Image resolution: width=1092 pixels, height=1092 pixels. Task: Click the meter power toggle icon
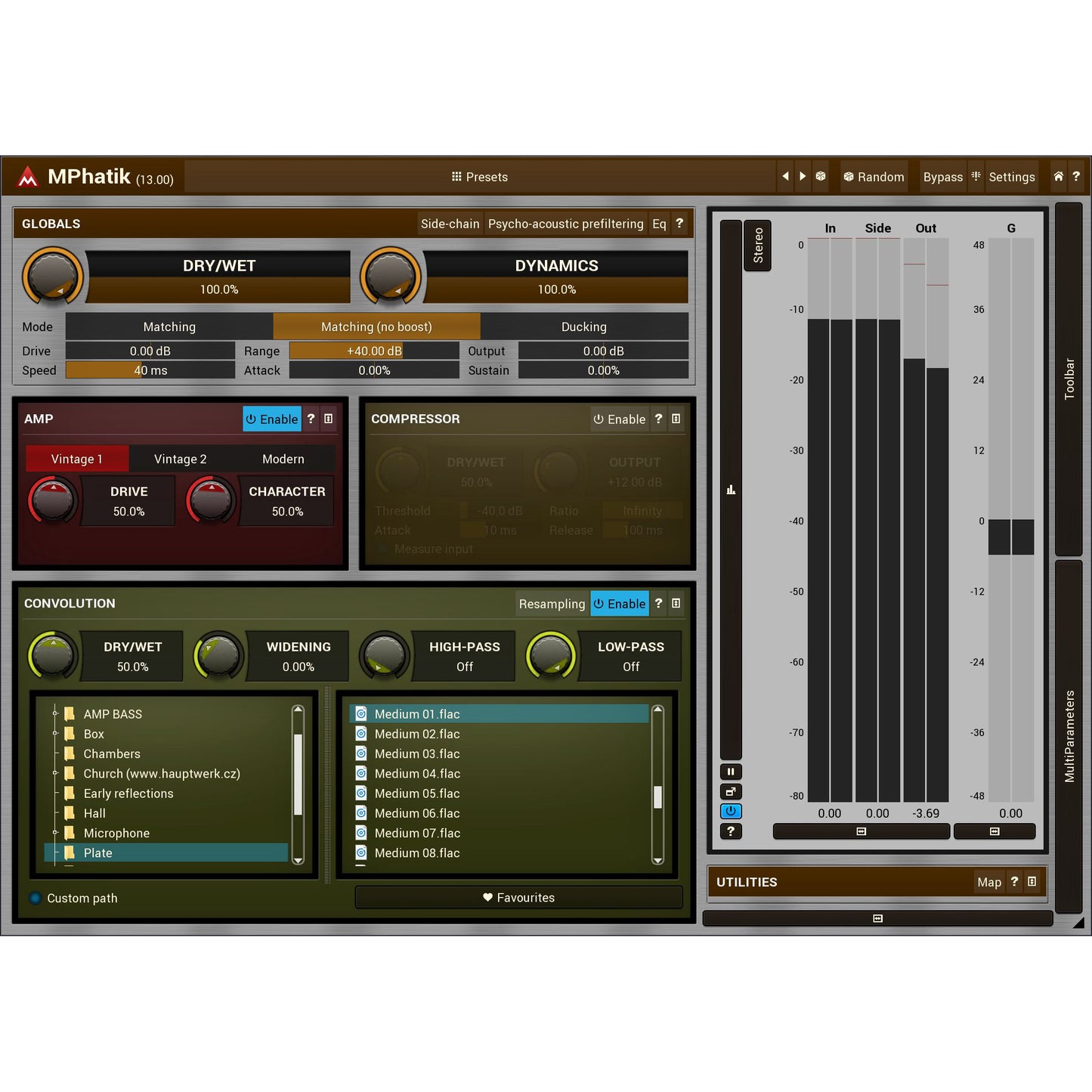731,812
